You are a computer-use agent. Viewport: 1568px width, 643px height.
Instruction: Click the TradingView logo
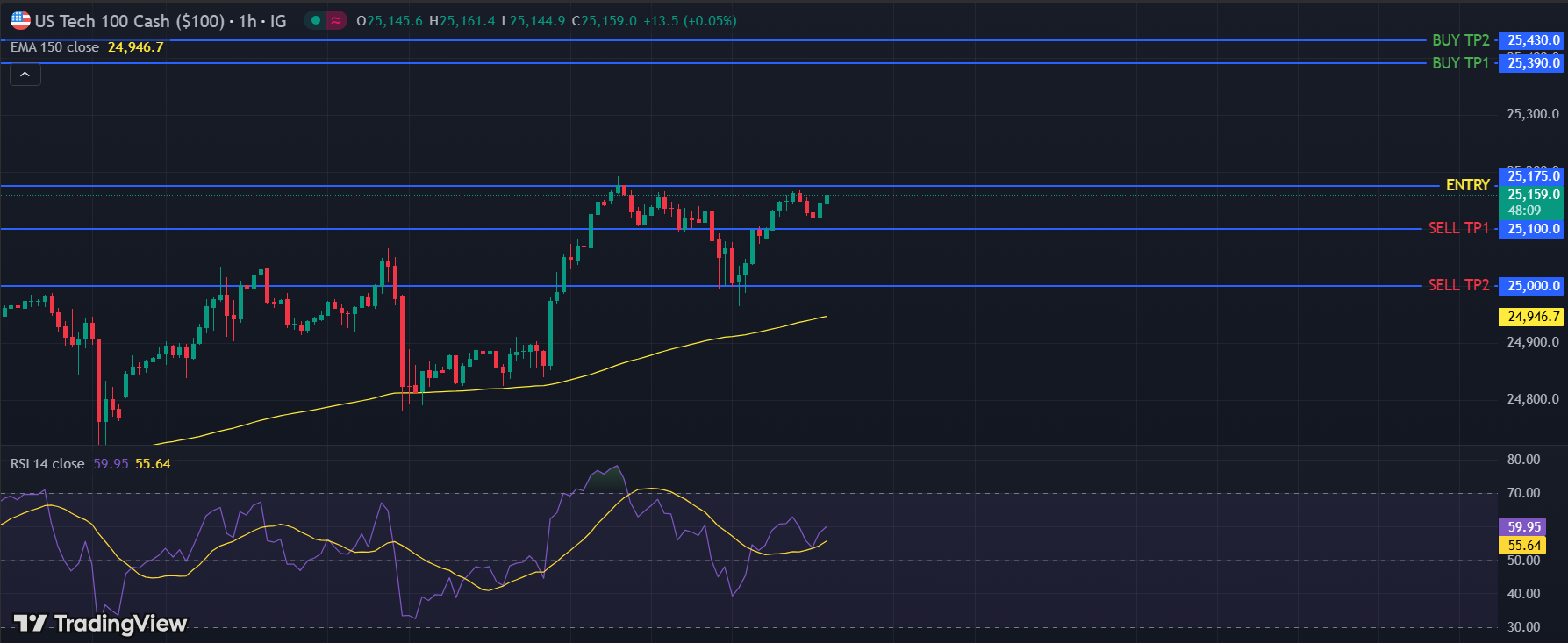point(100,623)
